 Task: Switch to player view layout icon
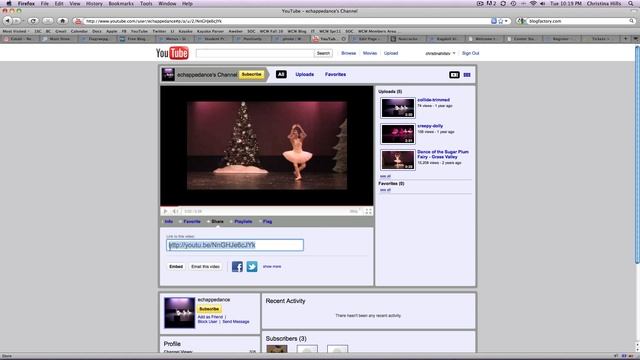454,75
